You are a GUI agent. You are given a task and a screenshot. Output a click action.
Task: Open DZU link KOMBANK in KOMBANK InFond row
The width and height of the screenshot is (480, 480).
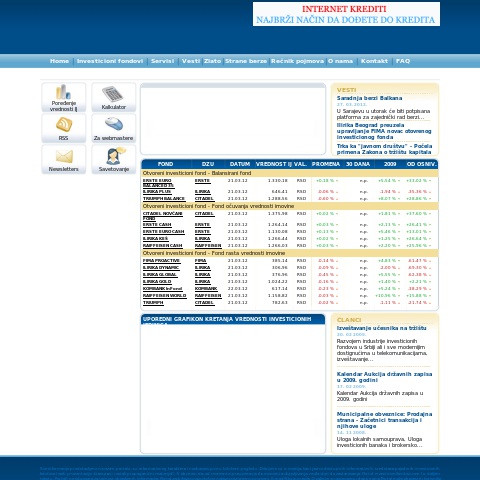pos(206,289)
